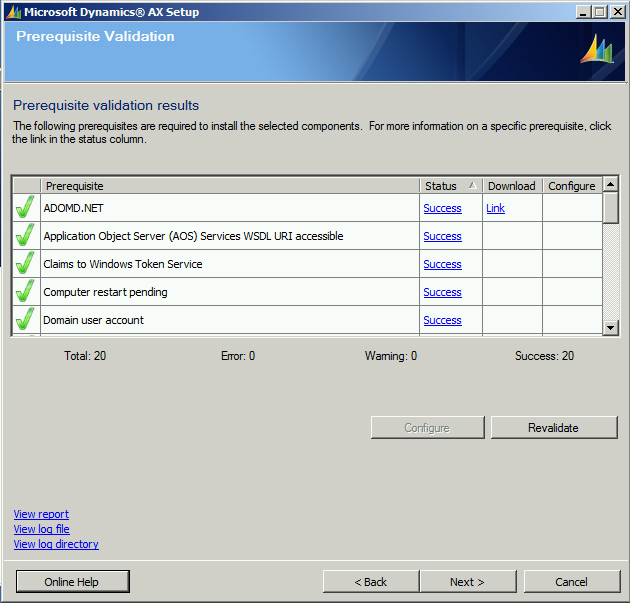Open the View log directory link
Viewport: 630px width, 603px height.
tap(56, 544)
